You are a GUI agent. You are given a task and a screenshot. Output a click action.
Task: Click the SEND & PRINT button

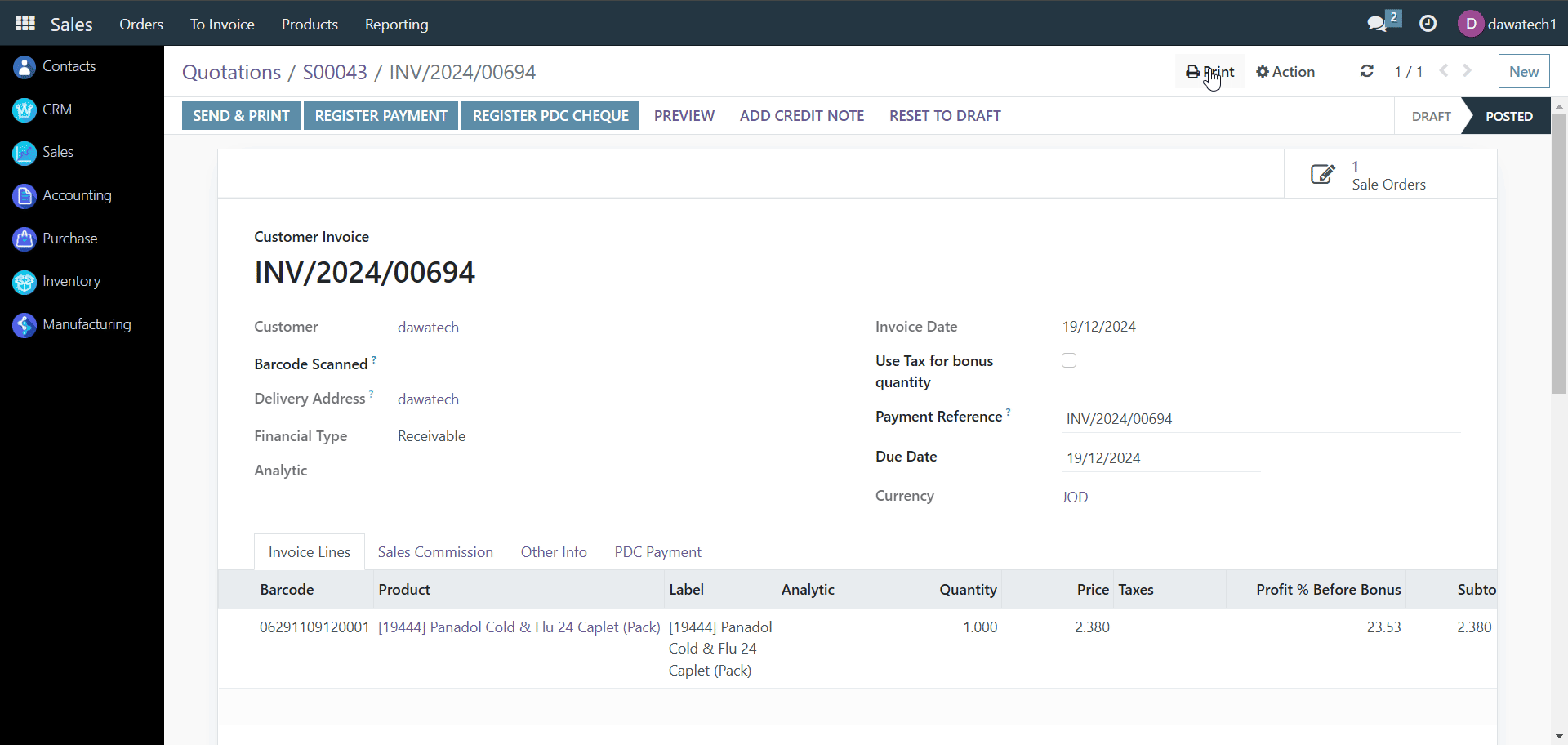click(x=242, y=116)
